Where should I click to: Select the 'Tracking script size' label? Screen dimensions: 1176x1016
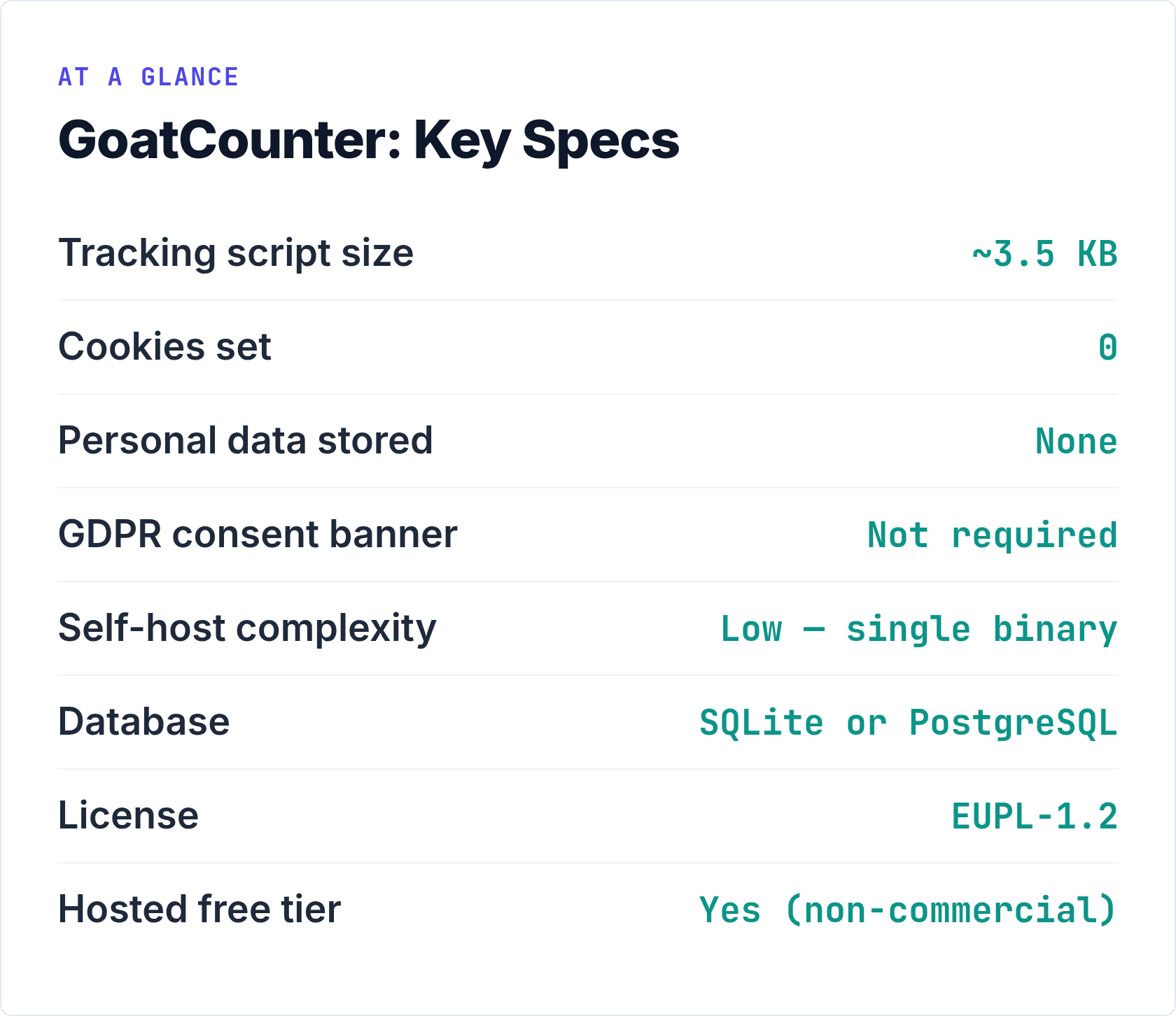(236, 253)
